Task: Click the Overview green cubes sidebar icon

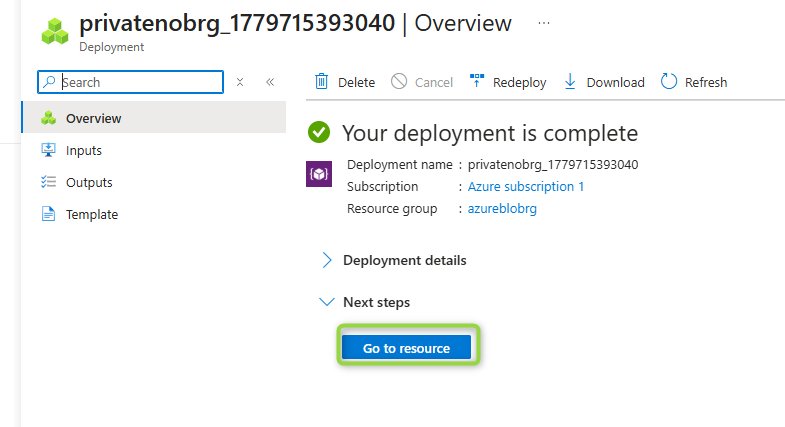Action: point(49,118)
